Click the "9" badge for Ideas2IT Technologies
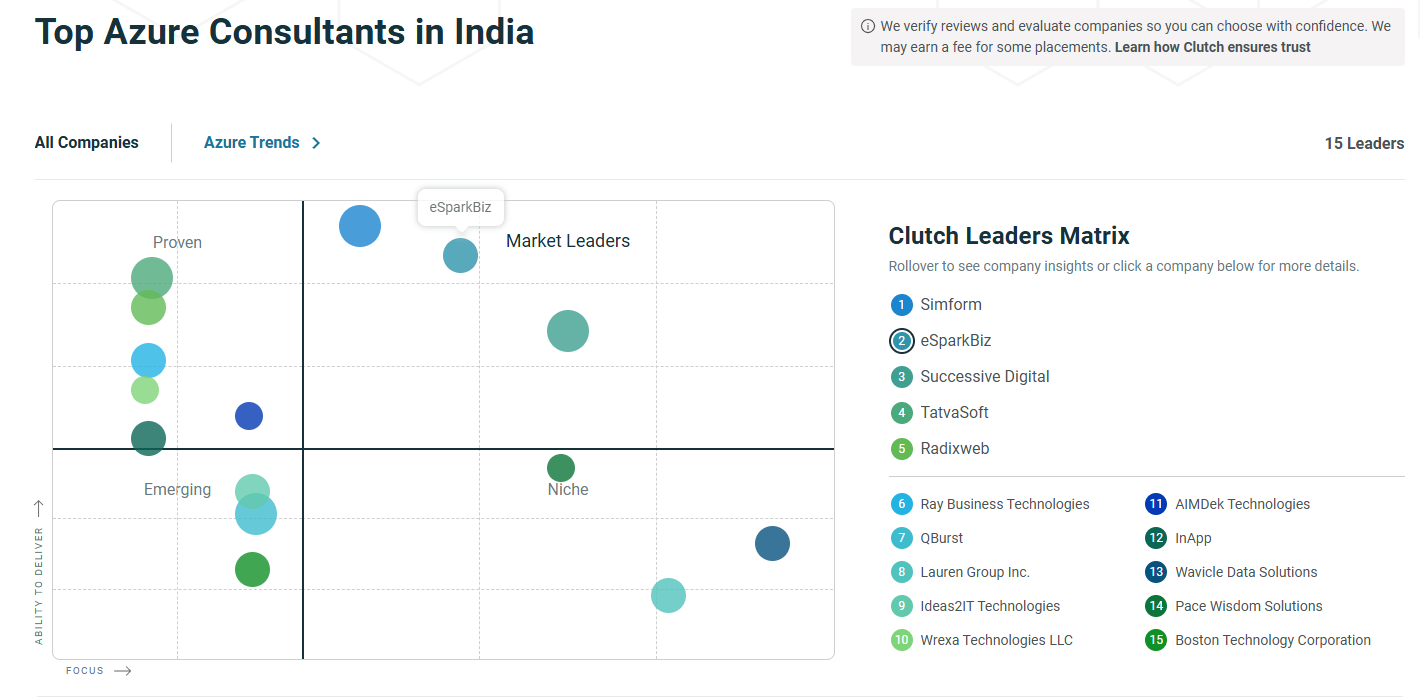Image resolution: width=1423 pixels, height=697 pixels. [901, 605]
